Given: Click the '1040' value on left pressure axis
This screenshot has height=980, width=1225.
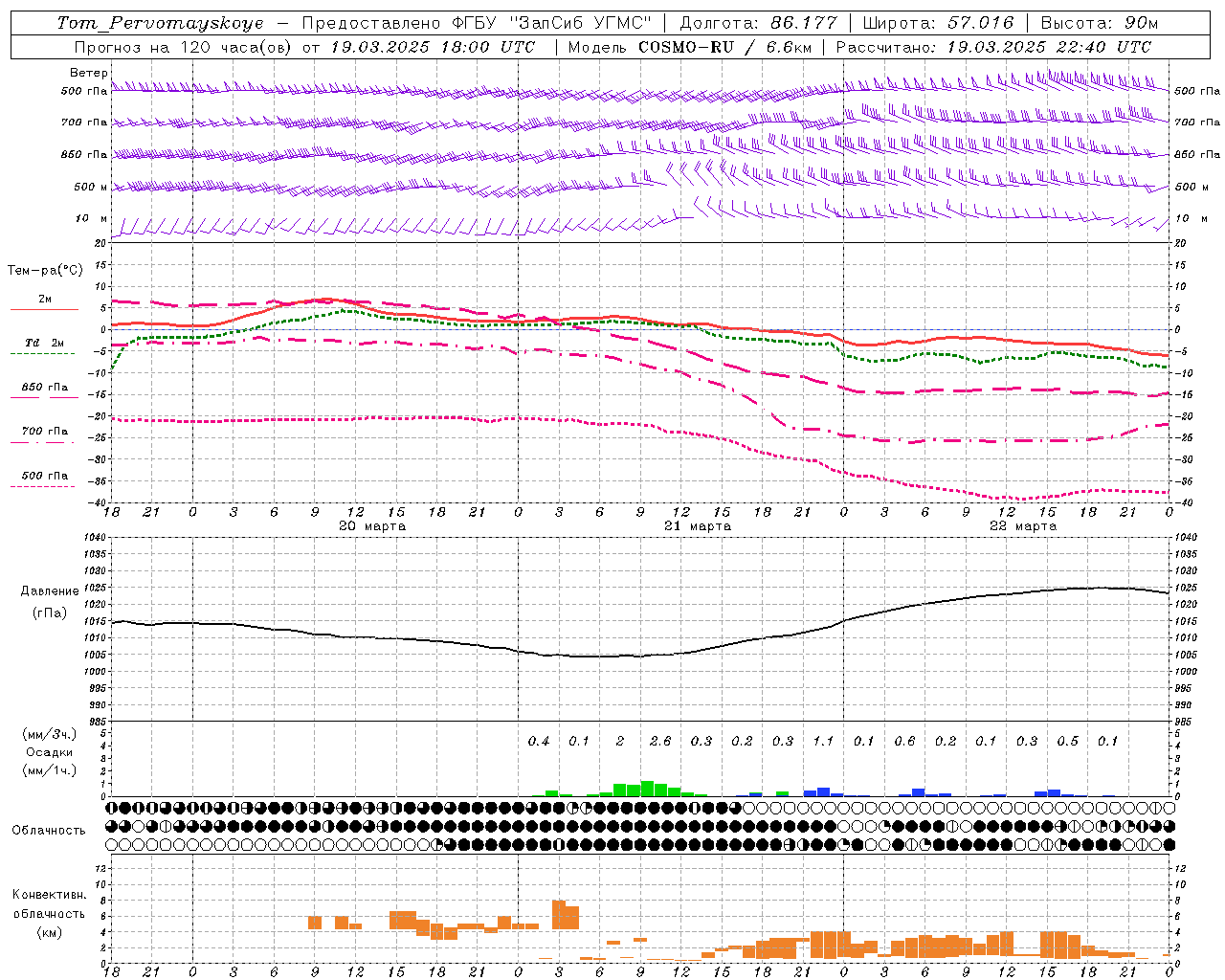Looking at the screenshot, I should pyautogui.click(x=95, y=538).
